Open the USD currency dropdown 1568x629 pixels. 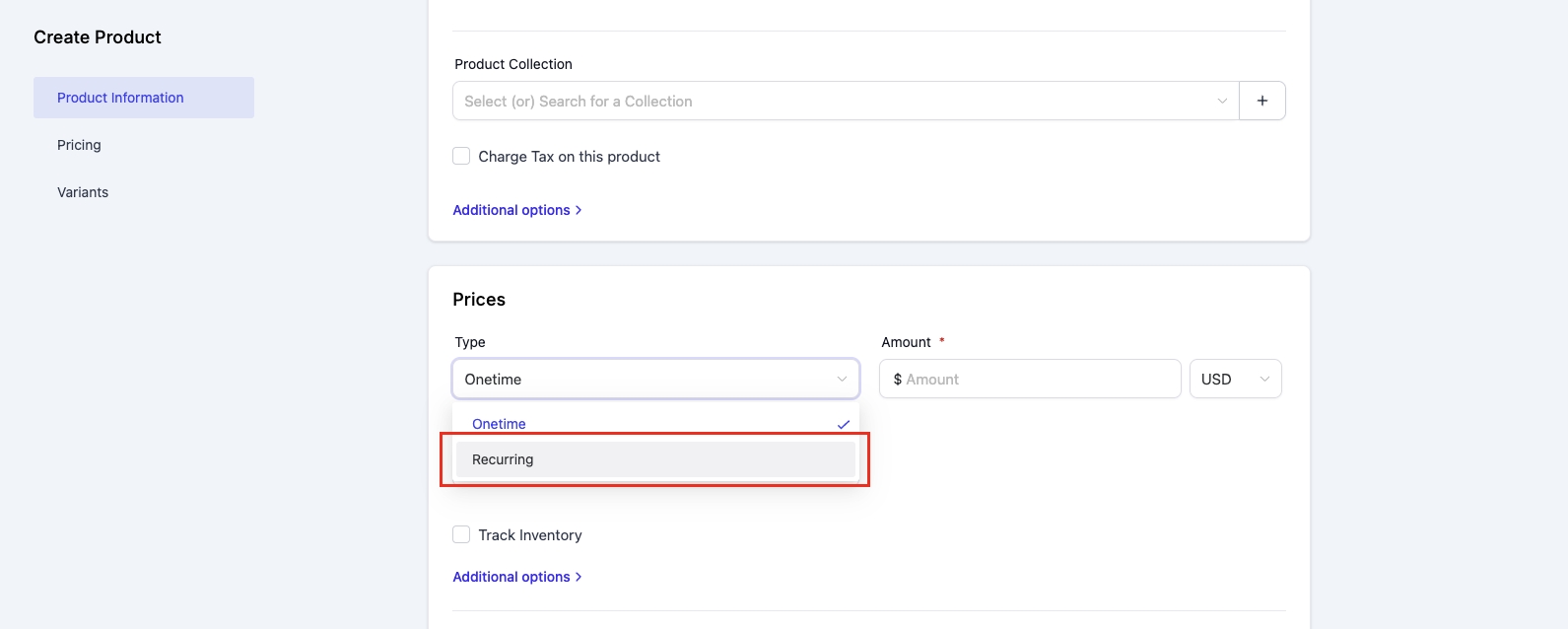pos(1234,380)
